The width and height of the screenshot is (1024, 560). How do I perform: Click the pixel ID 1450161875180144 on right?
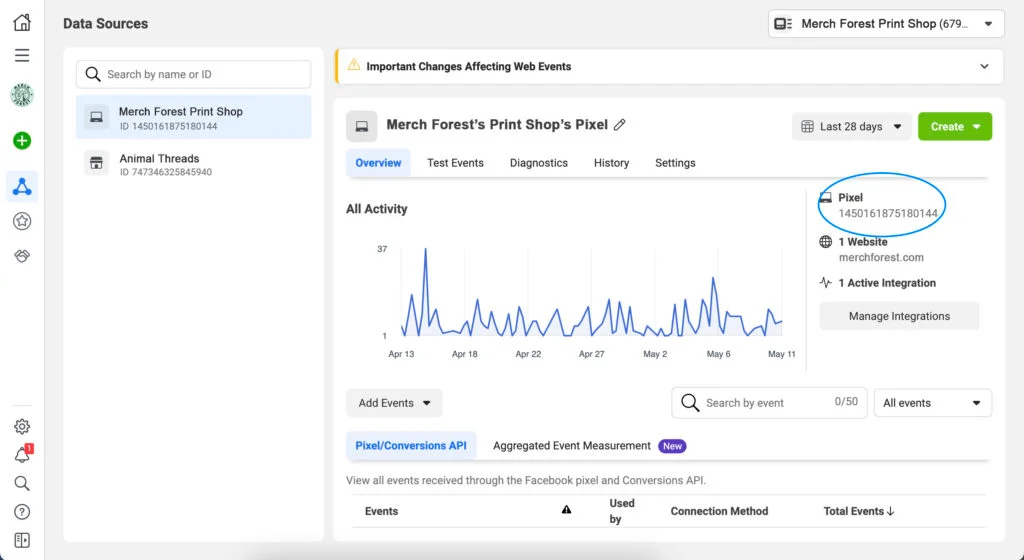pyautogui.click(x=888, y=213)
